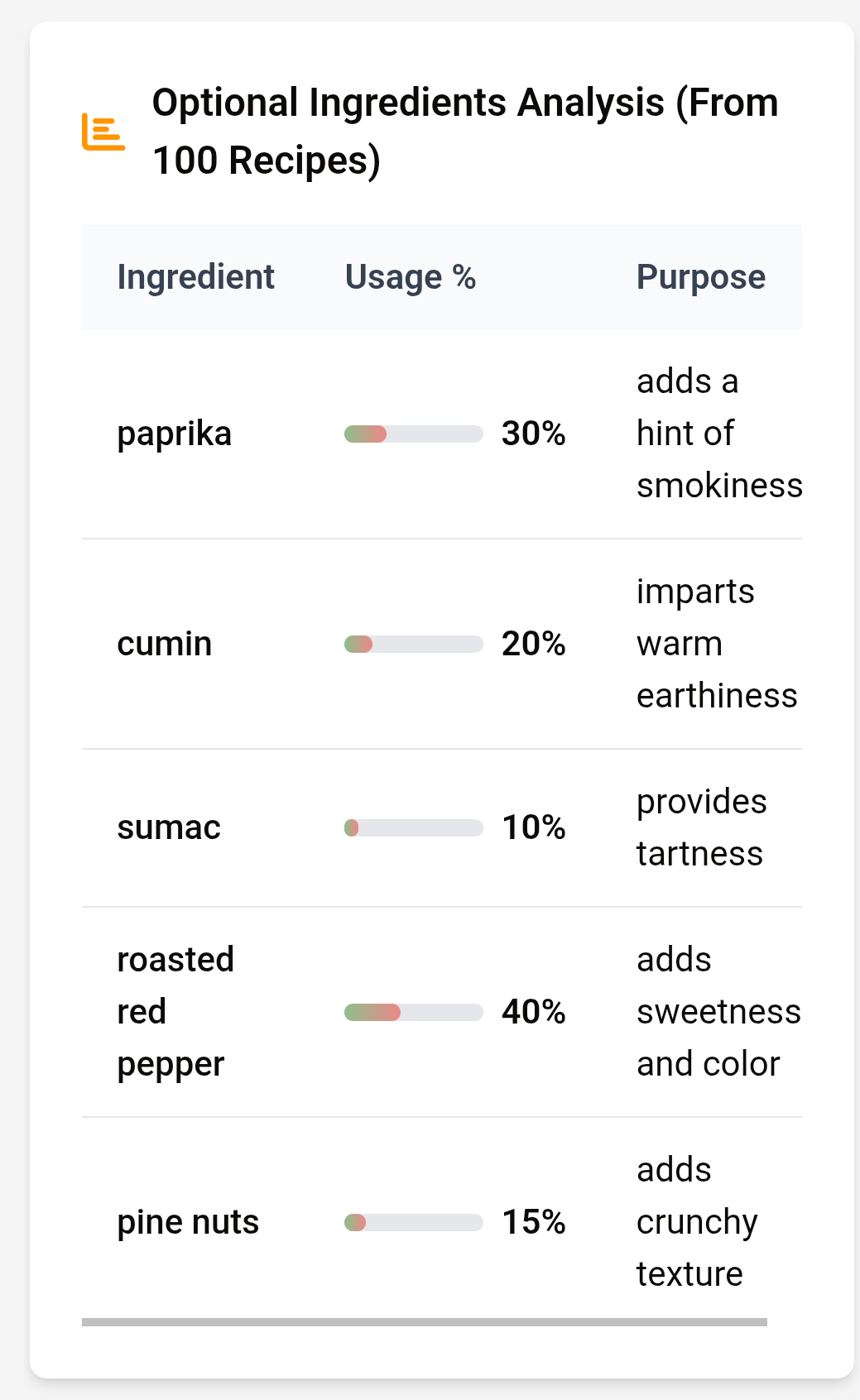
Task: Click the paprika usage progress bar
Action: pos(413,434)
